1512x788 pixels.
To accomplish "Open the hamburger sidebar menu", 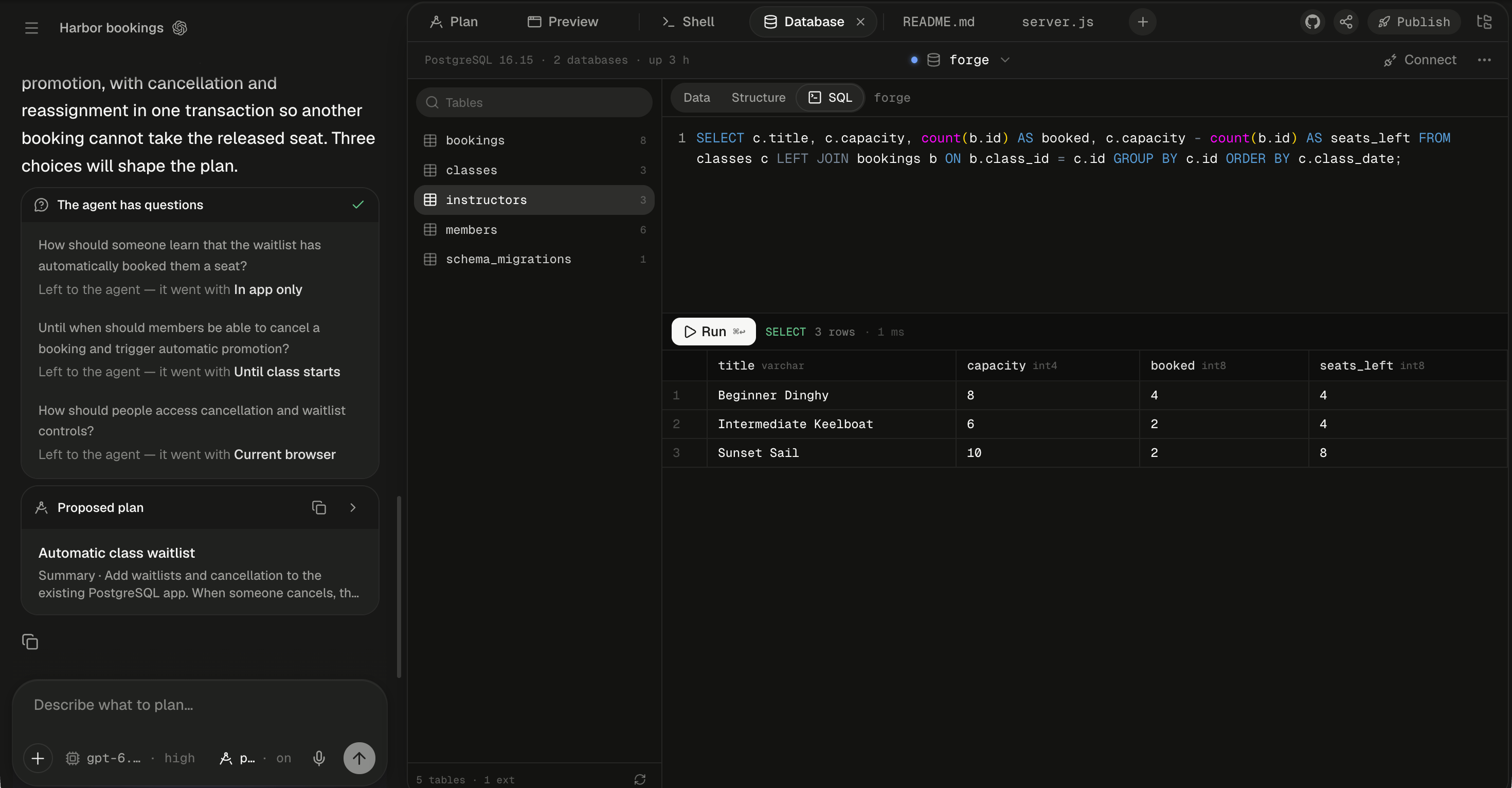I will click(32, 28).
